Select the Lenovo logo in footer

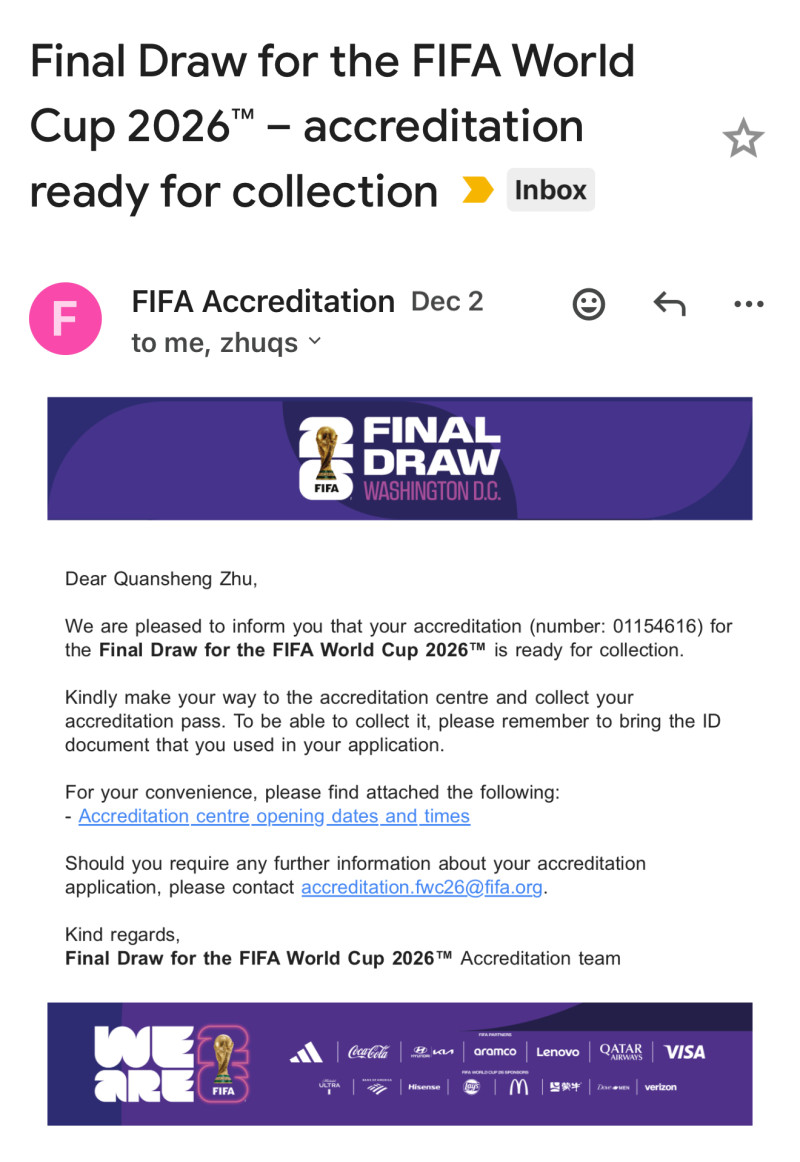(557, 1052)
